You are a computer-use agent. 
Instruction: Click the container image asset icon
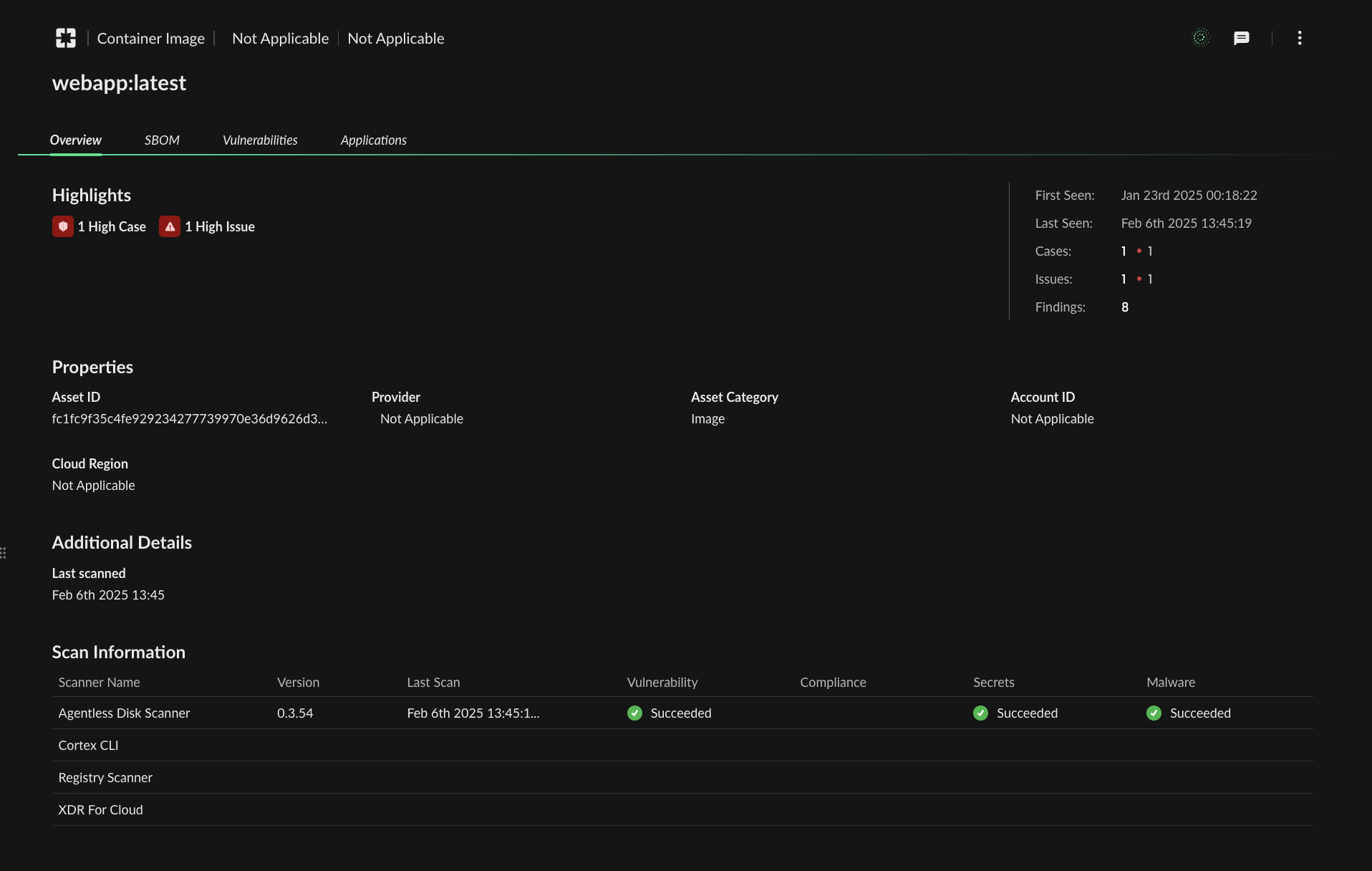[x=65, y=38]
